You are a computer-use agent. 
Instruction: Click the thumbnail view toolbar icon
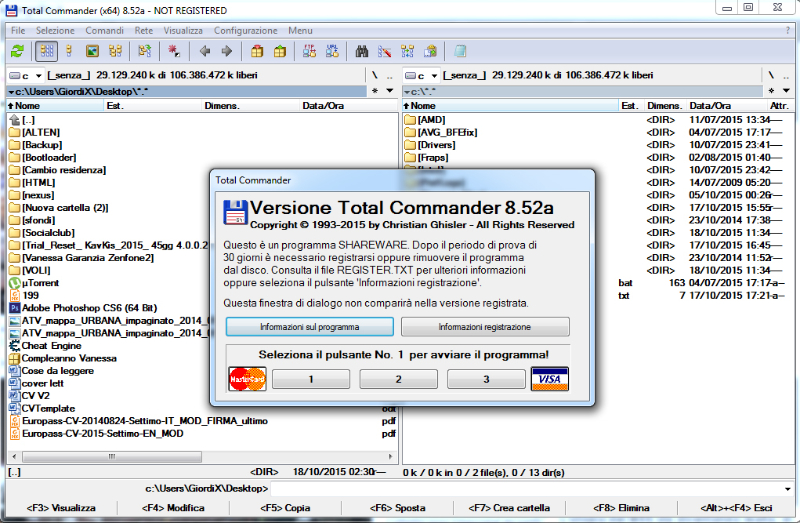pos(92,51)
